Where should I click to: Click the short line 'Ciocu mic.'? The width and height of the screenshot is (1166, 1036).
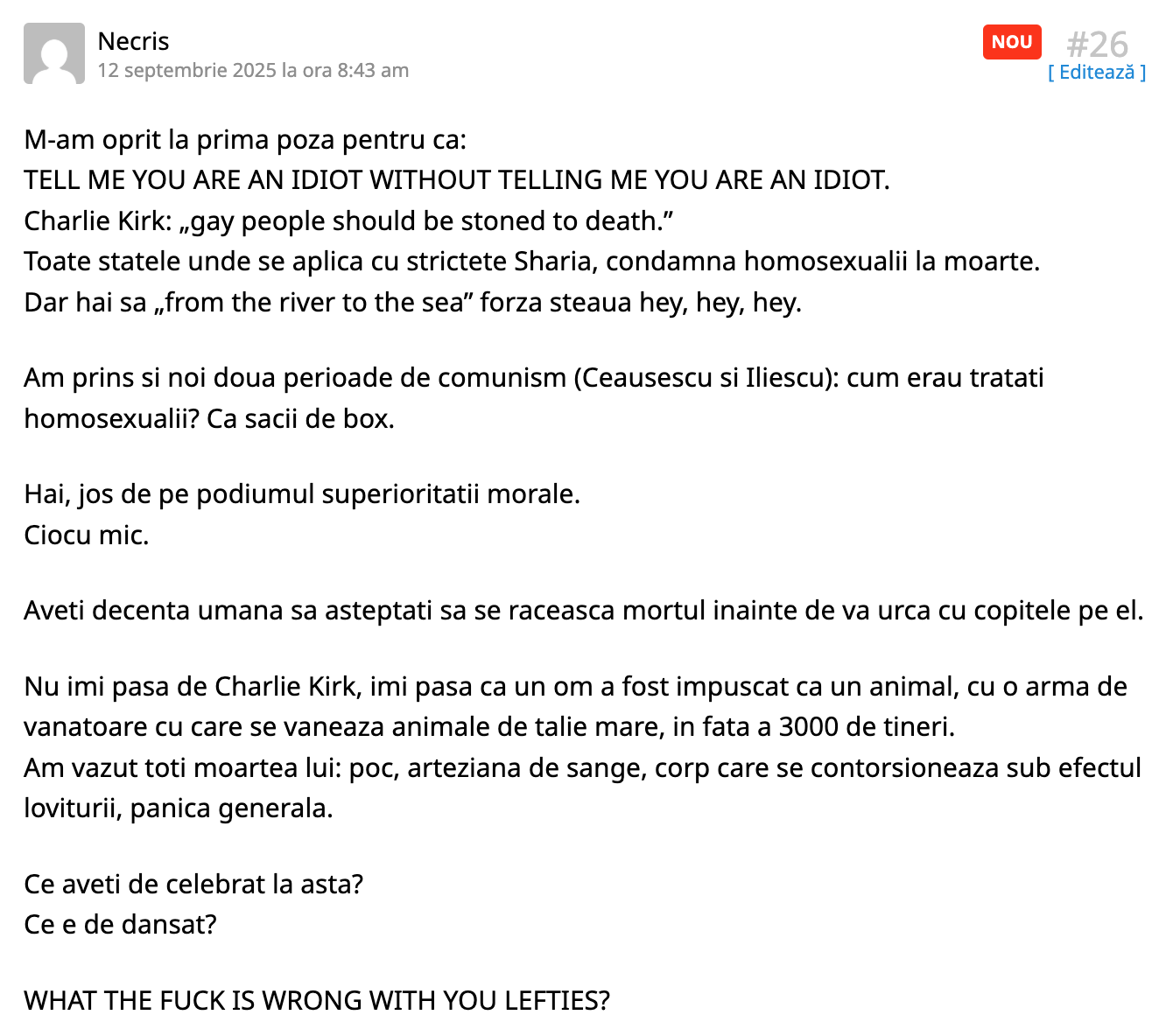coord(87,535)
